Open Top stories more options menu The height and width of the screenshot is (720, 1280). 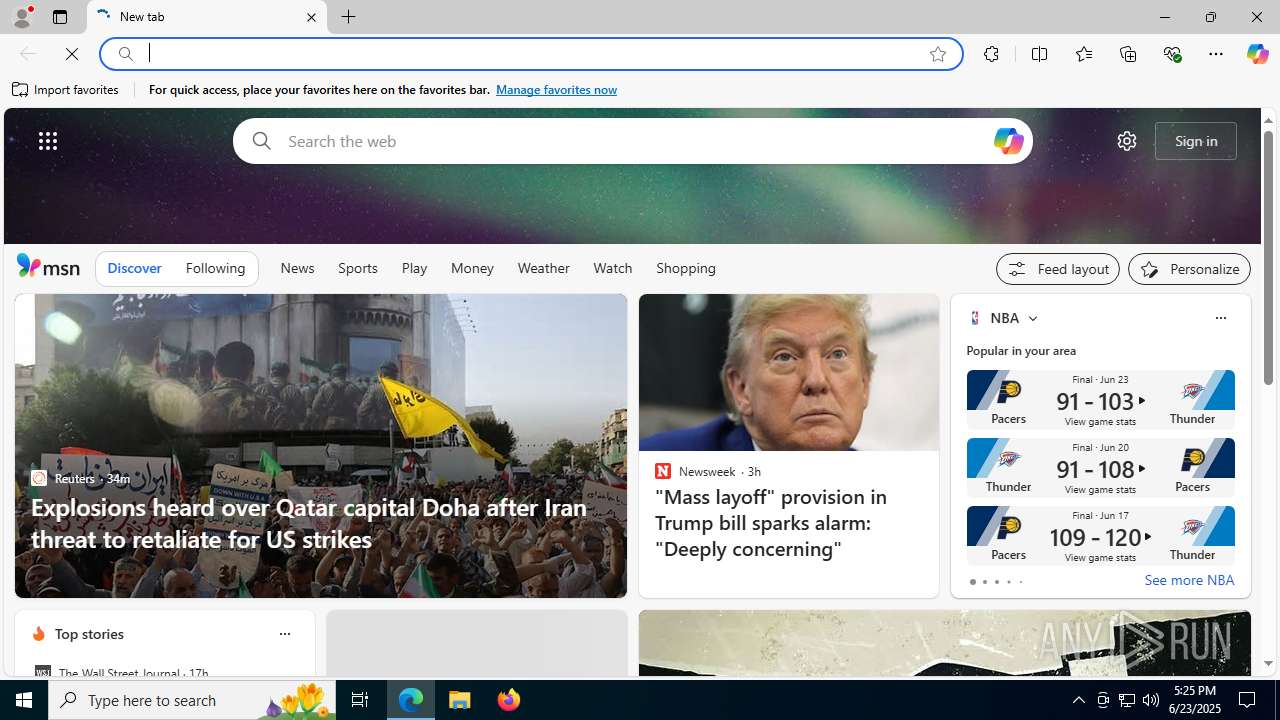284,634
